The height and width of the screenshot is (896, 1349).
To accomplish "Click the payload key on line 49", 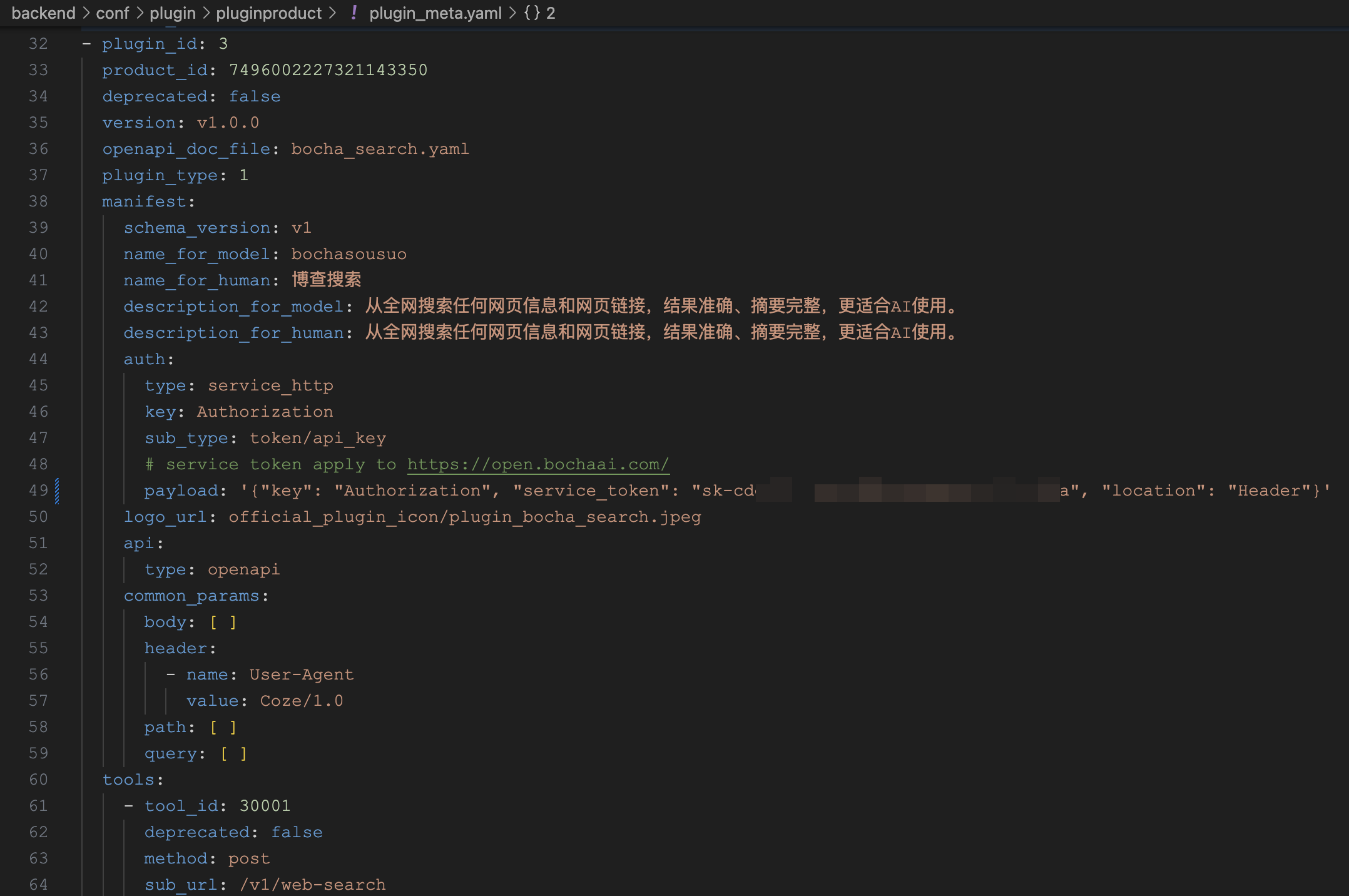I will [181, 491].
